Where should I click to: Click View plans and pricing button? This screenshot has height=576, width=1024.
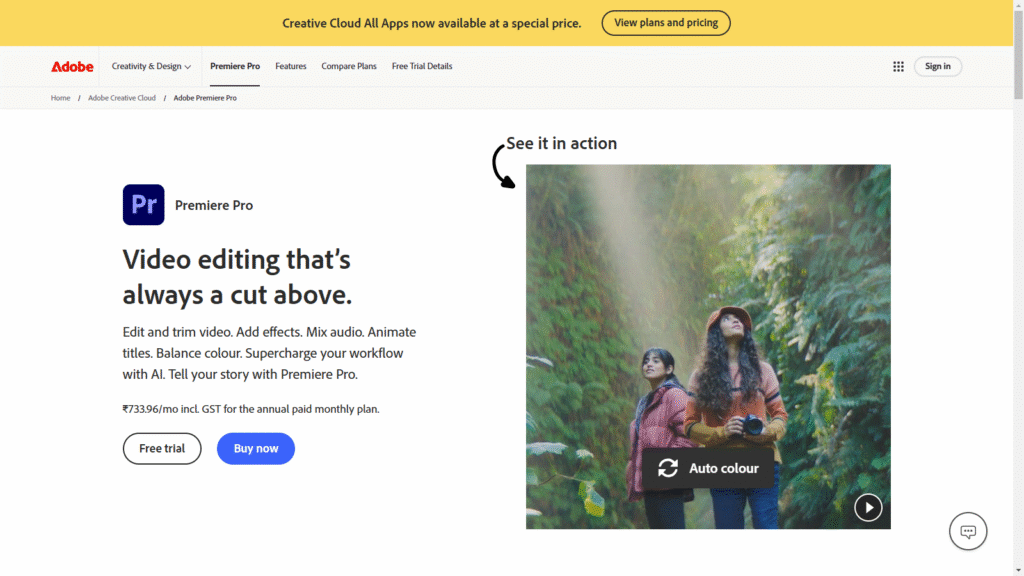[665, 23]
